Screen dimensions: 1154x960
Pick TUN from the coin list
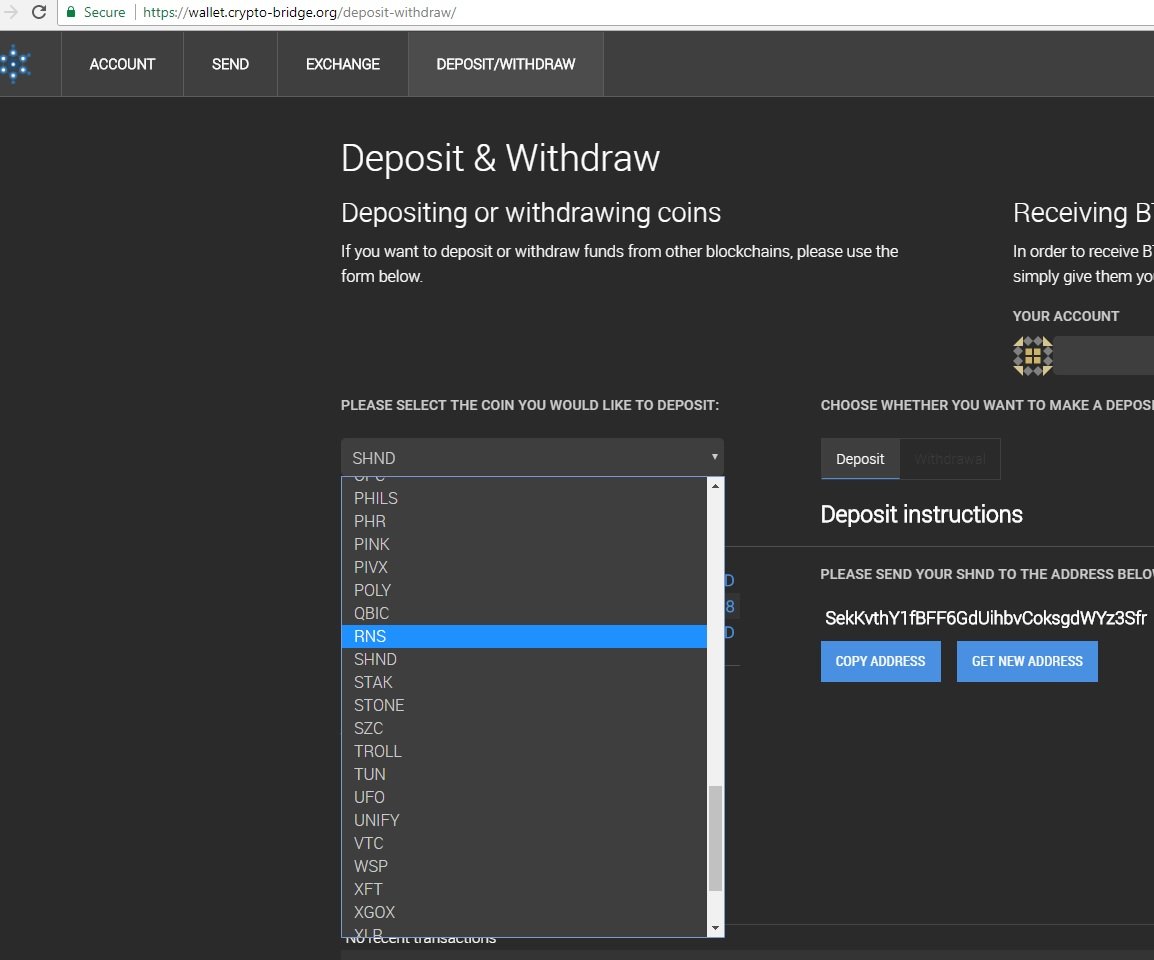click(524, 774)
